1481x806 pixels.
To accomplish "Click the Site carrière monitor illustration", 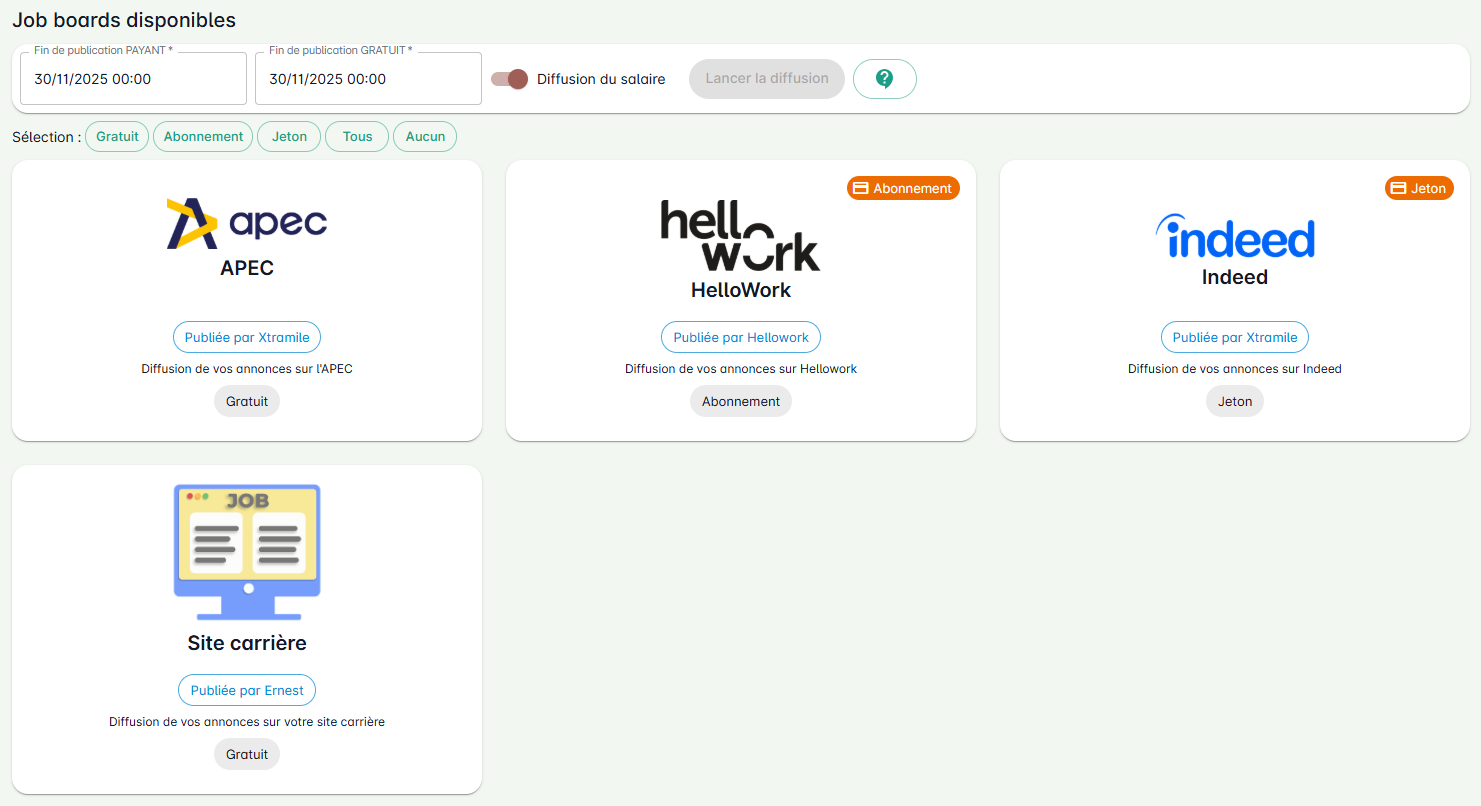I will 247,552.
